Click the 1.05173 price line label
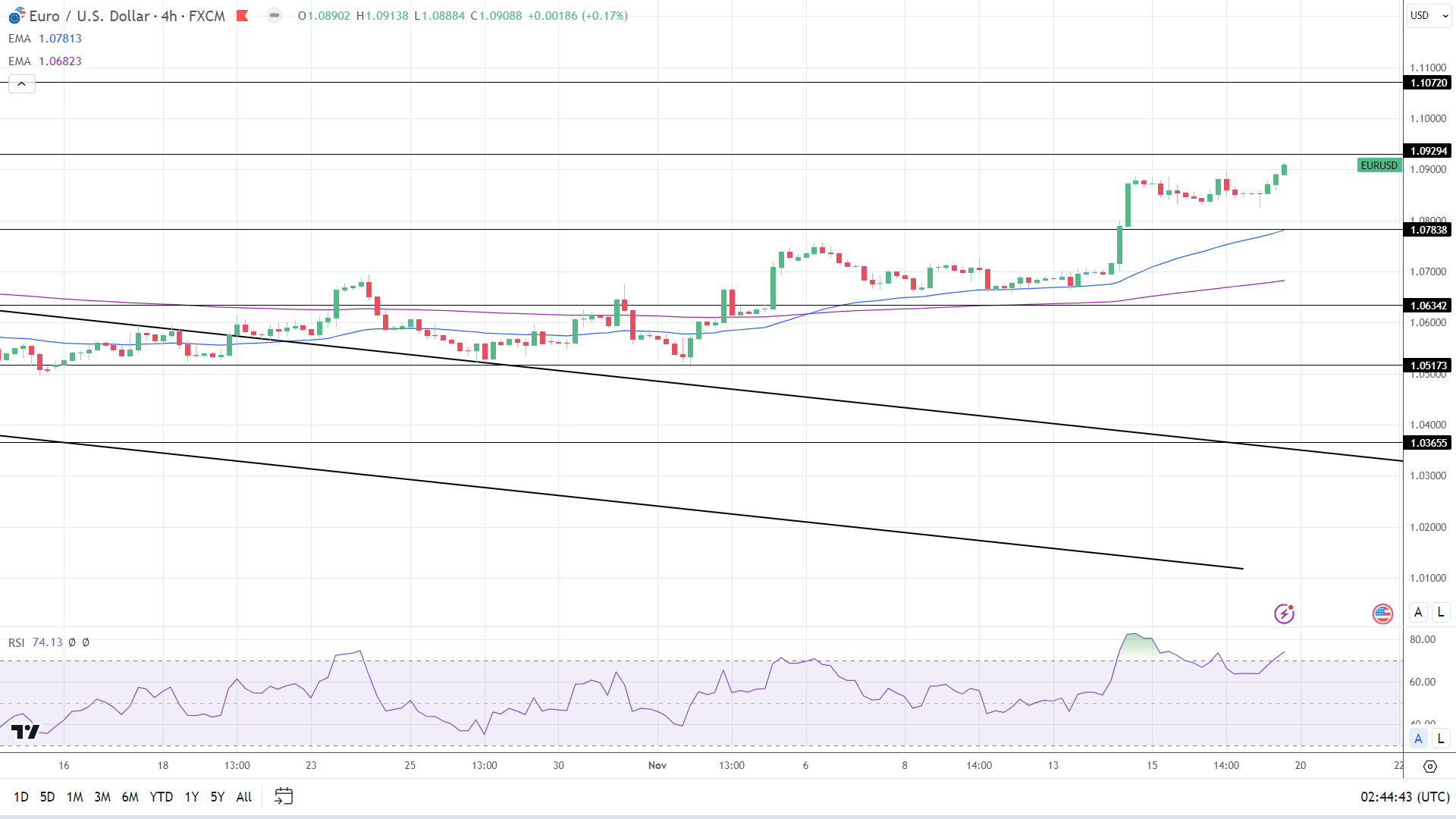Image resolution: width=1456 pixels, height=819 pixels. coord(1428,366)
